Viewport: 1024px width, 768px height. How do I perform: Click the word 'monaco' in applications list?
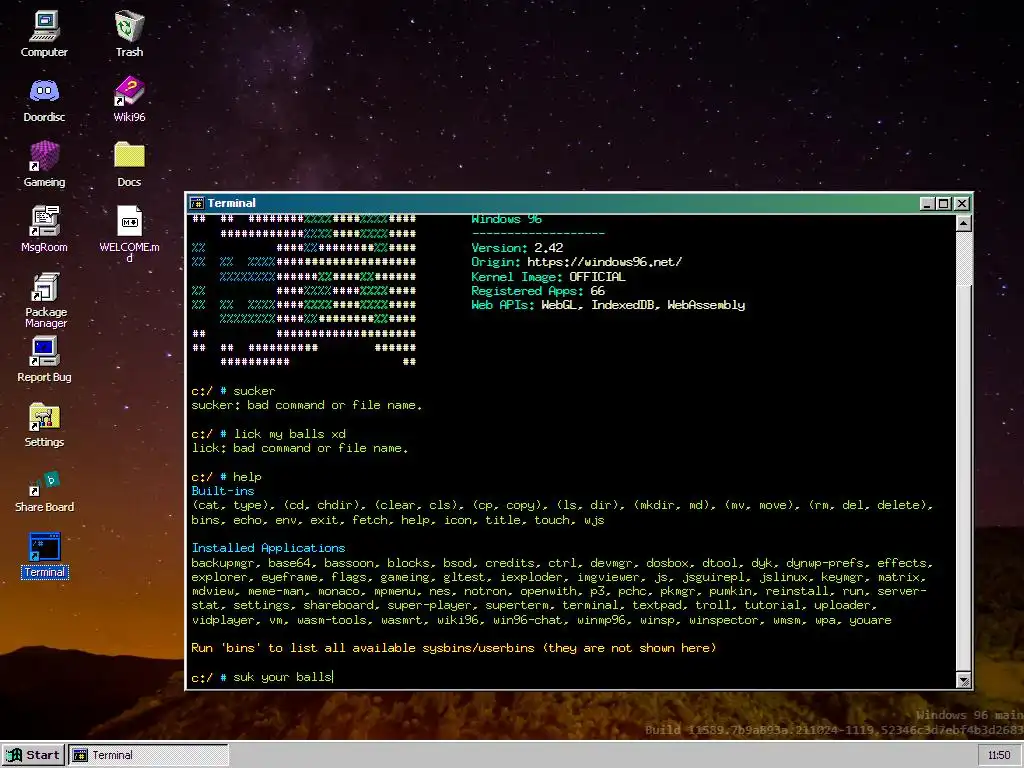coord(338,592)
